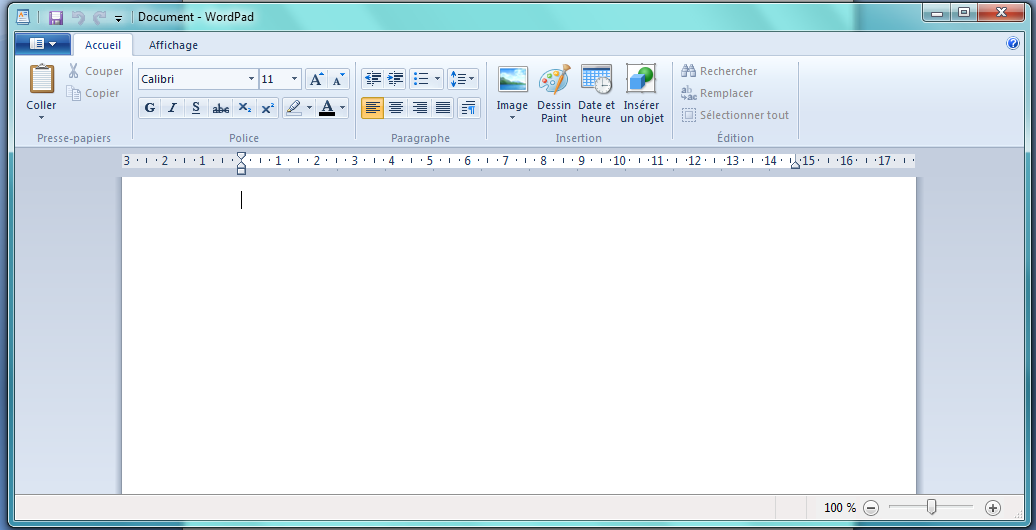This screenshot has width=1036, height=530.
Task: Click the Copier button
Action: coord(93,93)
